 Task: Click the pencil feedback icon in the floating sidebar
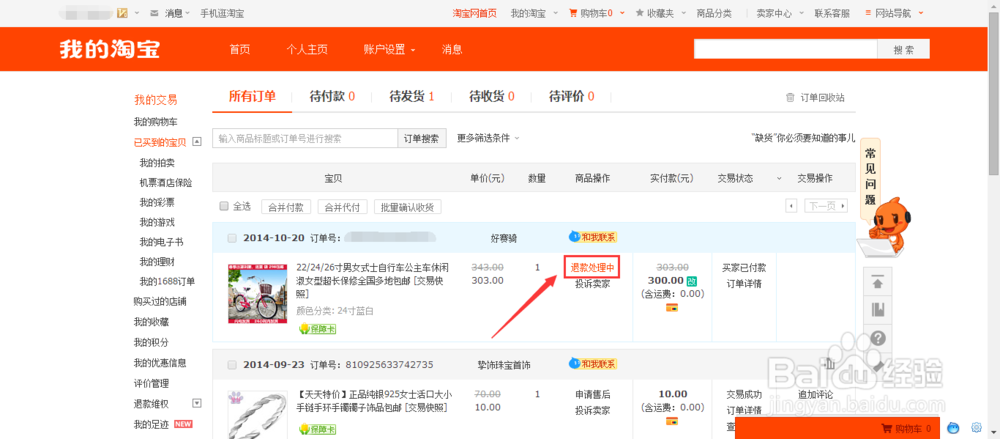click(x=878, y=366)
